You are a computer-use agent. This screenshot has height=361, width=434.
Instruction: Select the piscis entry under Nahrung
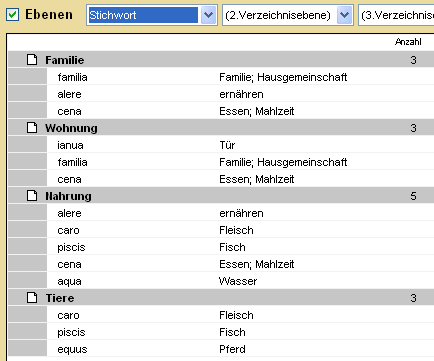pyautogui.click(x=240, y=247)
